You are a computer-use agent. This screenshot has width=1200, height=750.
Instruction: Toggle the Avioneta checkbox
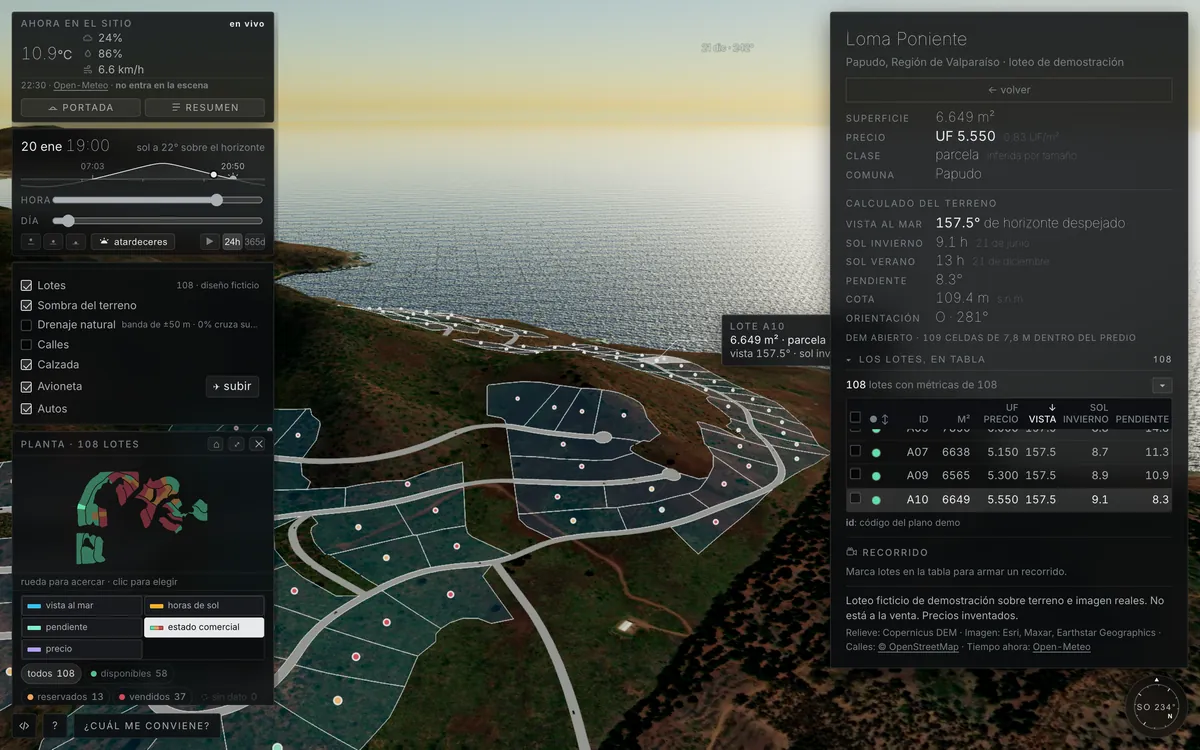(x=27, y=386)
